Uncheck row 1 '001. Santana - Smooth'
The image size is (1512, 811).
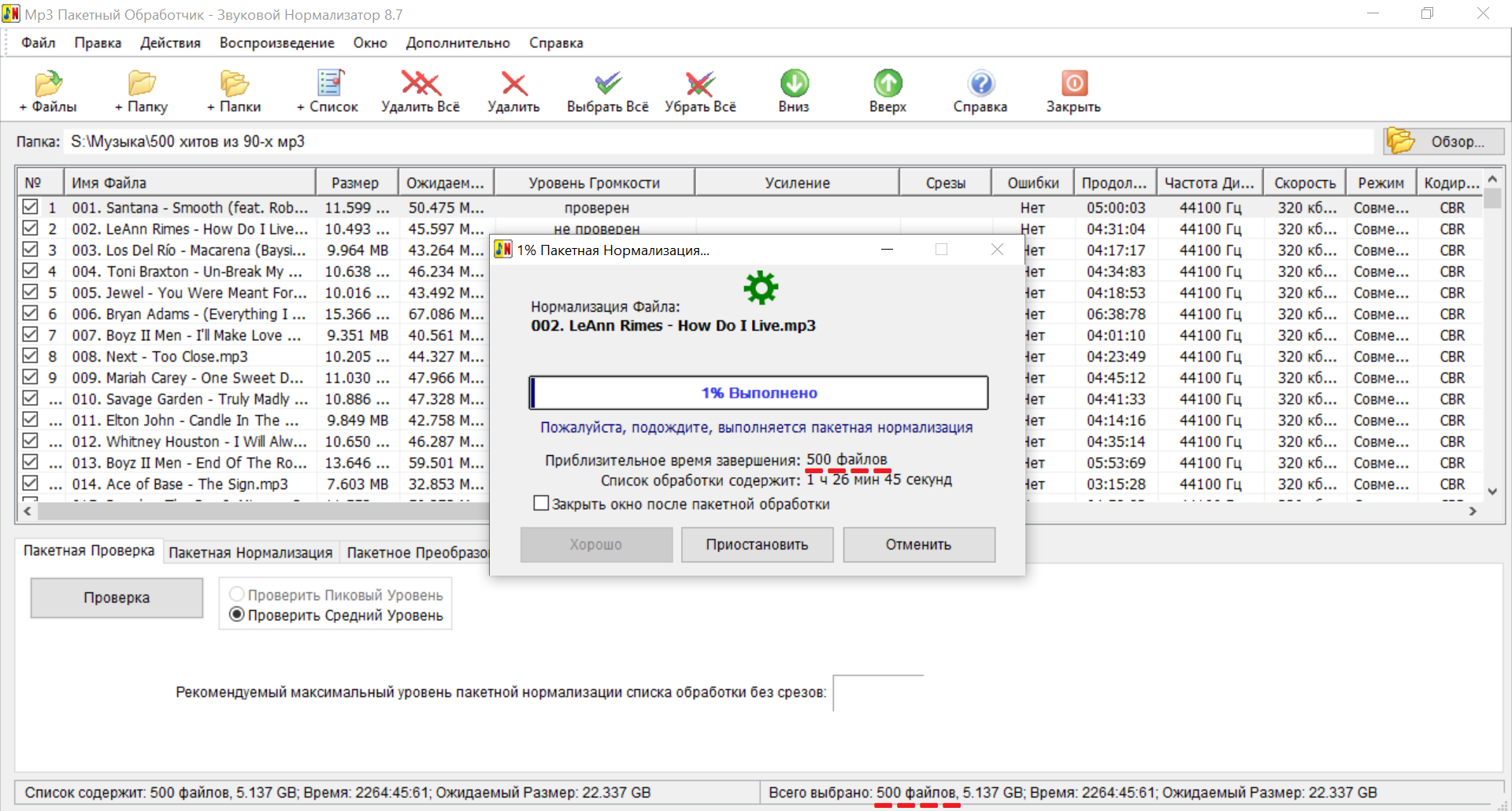click(31, 207)
